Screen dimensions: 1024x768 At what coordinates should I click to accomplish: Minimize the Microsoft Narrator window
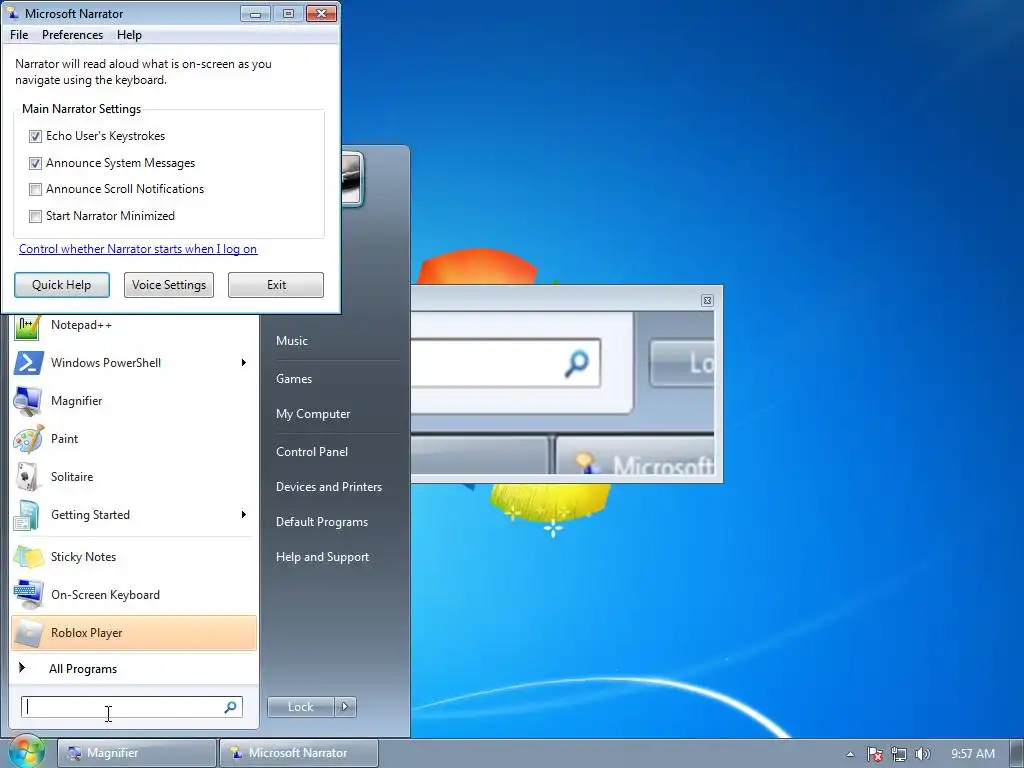pyautogui.click(x=255, y=14)
